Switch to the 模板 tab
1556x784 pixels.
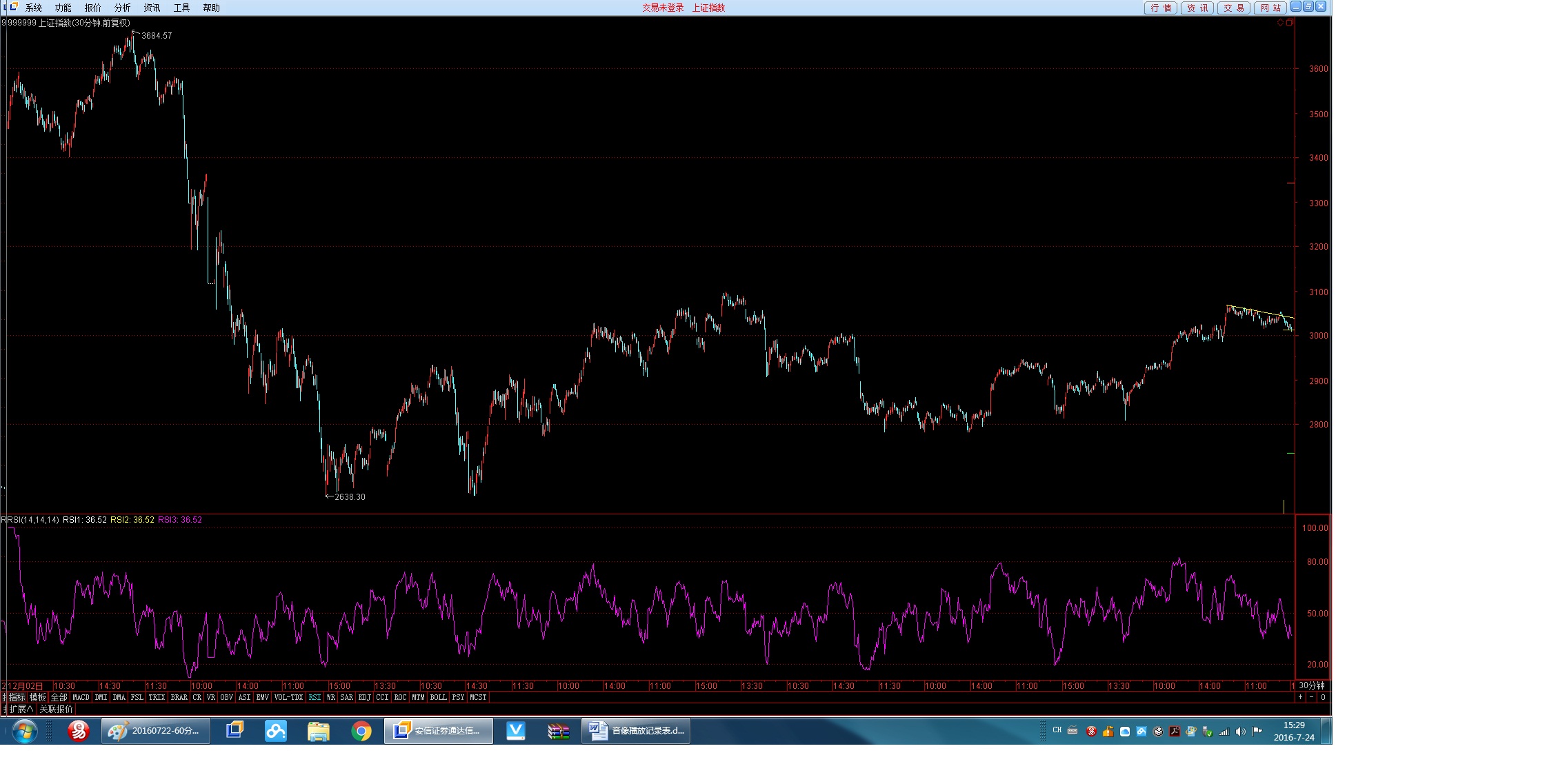(37, 697)
